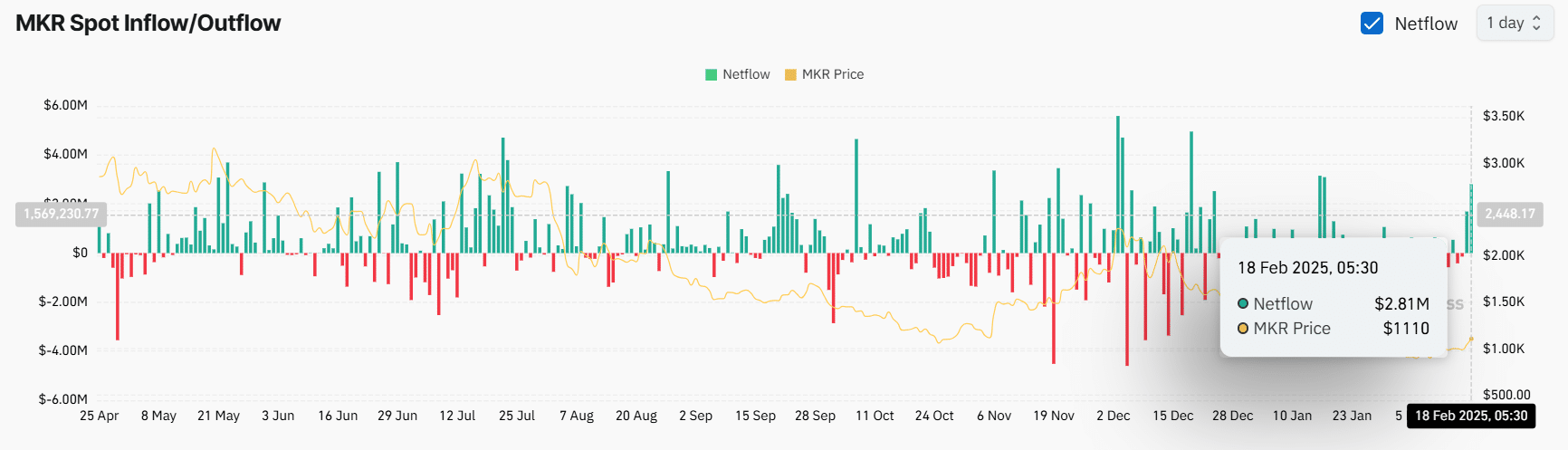Click the "25 Apr" x-axis date label
Image resolution: width=1568 pixels, height=450 pixels.
tap(100, 416)
